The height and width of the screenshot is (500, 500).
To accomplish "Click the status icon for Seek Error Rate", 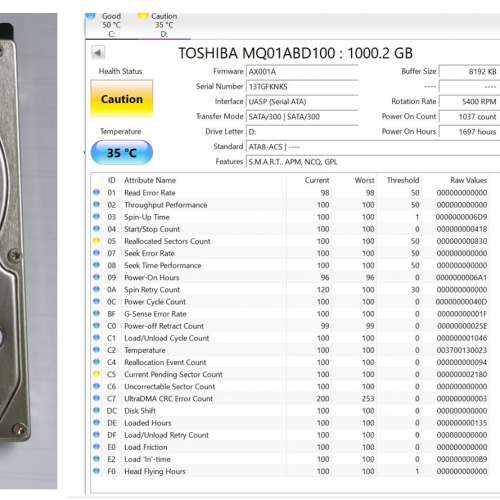I will (97, 253).
